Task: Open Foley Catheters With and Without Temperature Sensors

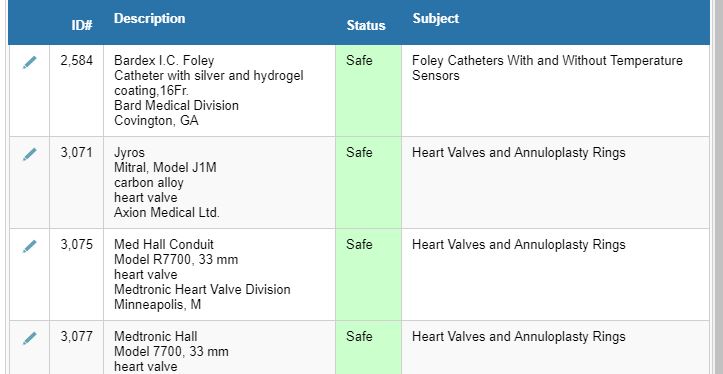Action: pyautogui.click(x=547, y=68)
